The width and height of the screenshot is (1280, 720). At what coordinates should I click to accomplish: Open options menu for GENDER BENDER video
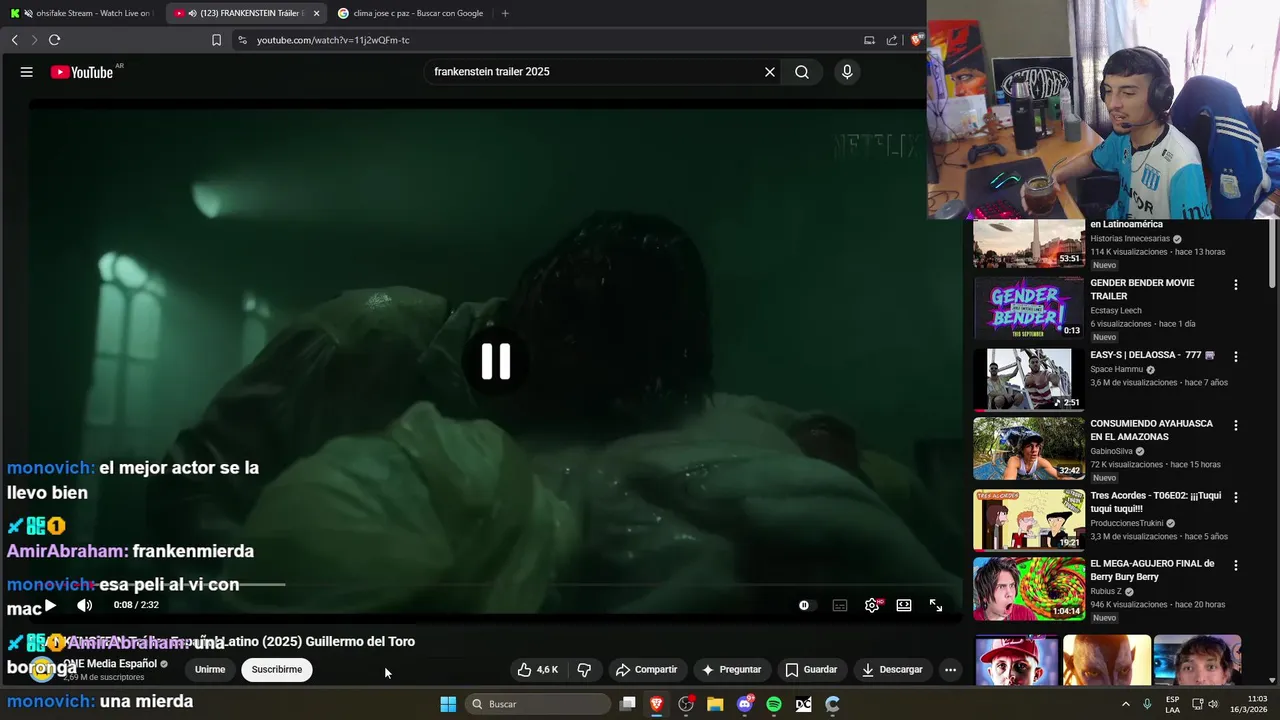pos(1235,285)
